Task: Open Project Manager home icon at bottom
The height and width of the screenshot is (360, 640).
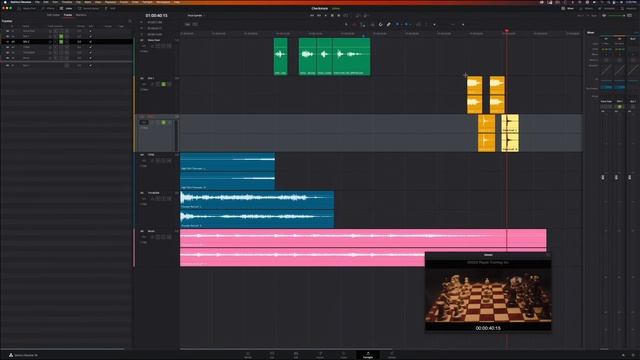Action: tap(623, 355)
